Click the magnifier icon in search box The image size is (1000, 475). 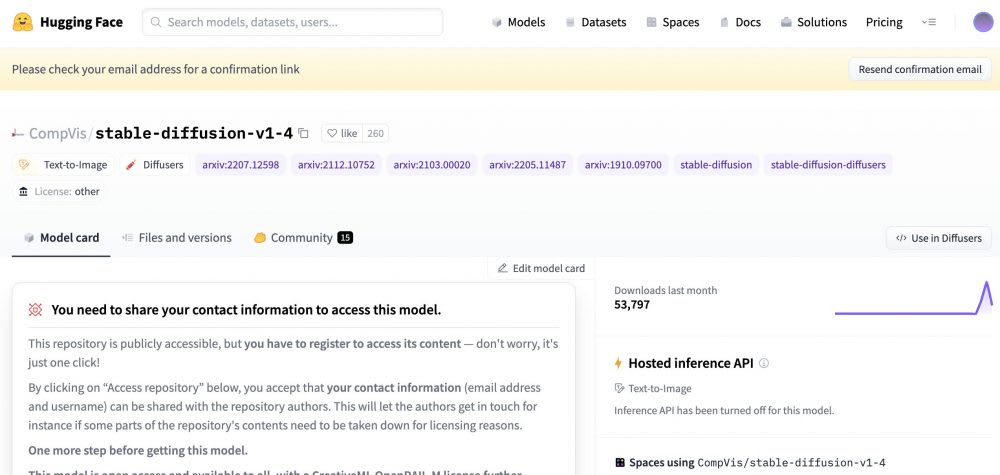coord(155,22)
